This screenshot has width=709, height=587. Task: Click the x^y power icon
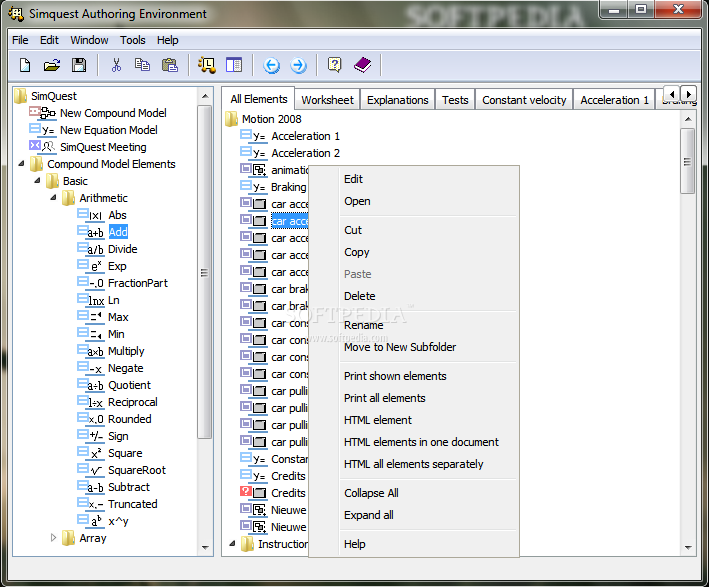[90, 521]
